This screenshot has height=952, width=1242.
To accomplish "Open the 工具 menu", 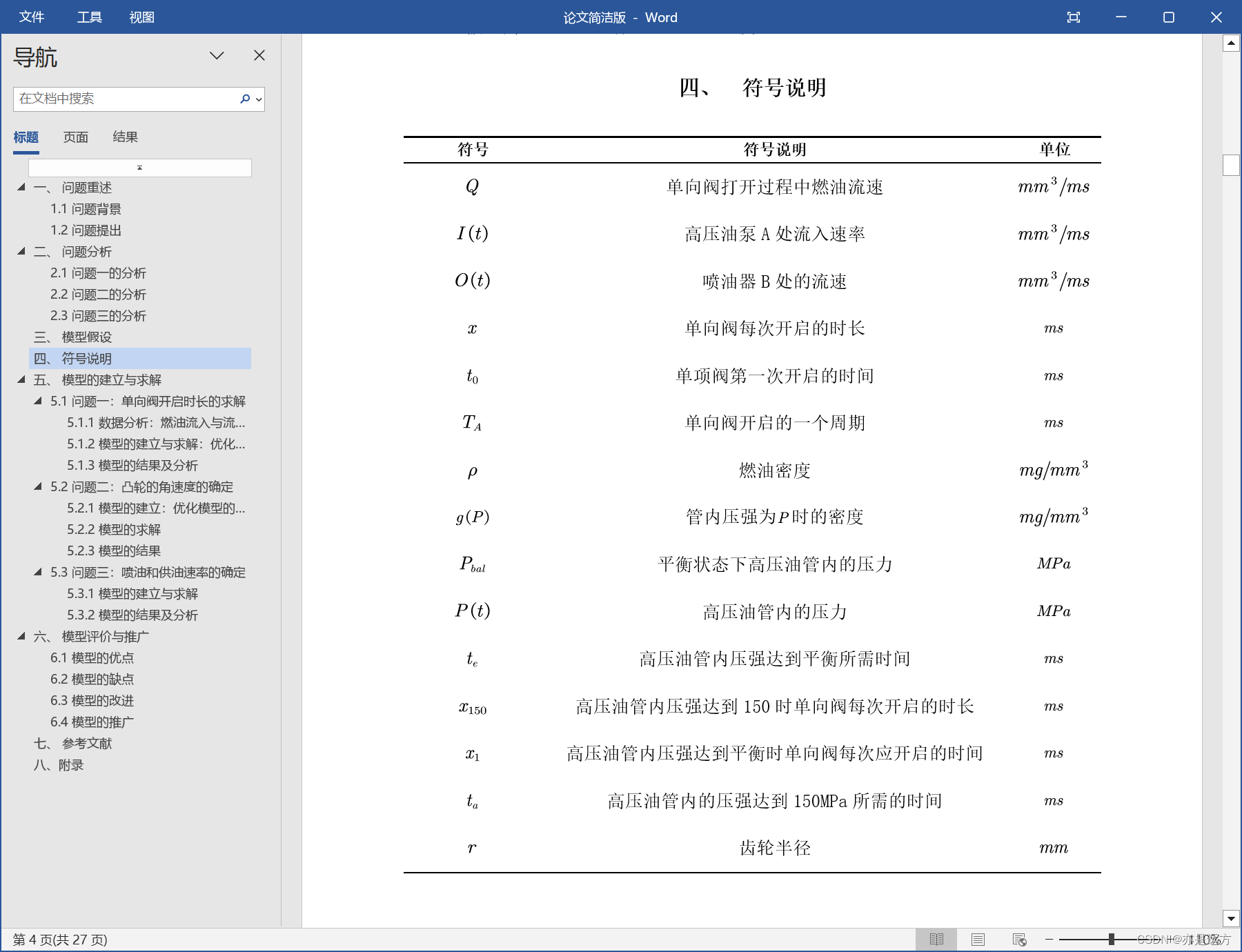I will [89, 17].
